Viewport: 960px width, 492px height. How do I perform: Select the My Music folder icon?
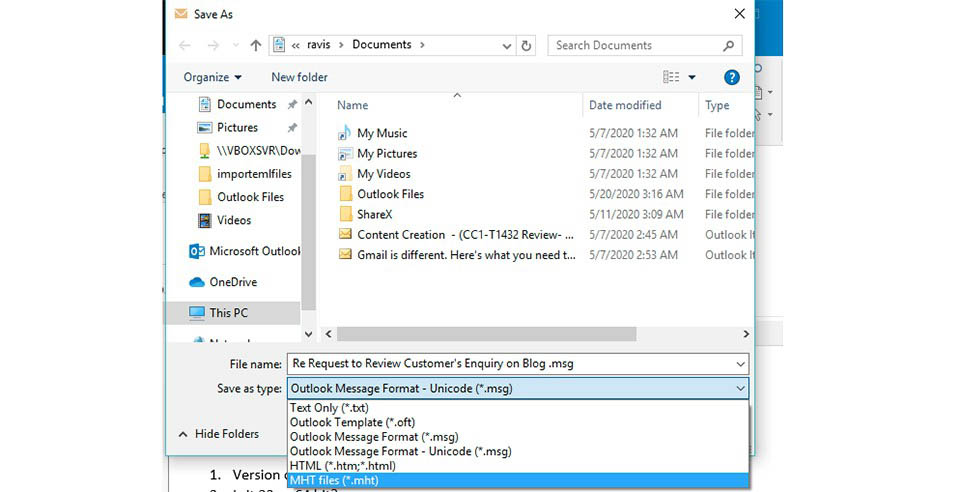coord(345,133)
